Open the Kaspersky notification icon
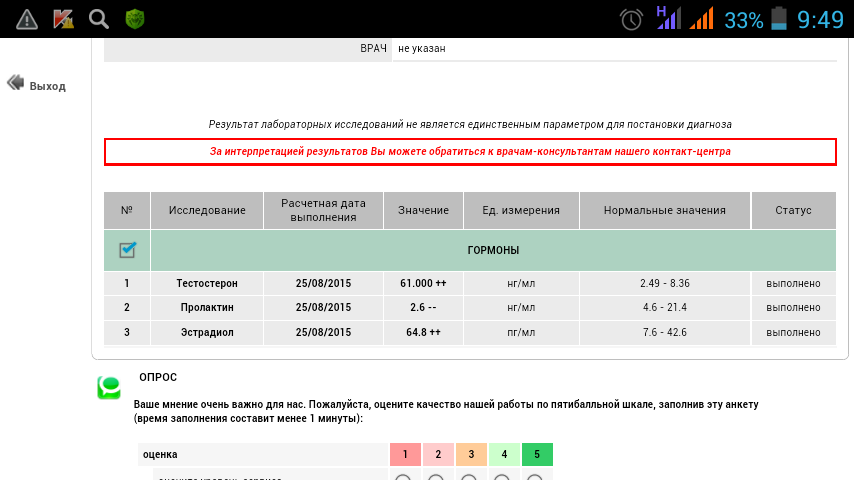This screenshot has height=480, width=854. (x=63, y=19)
